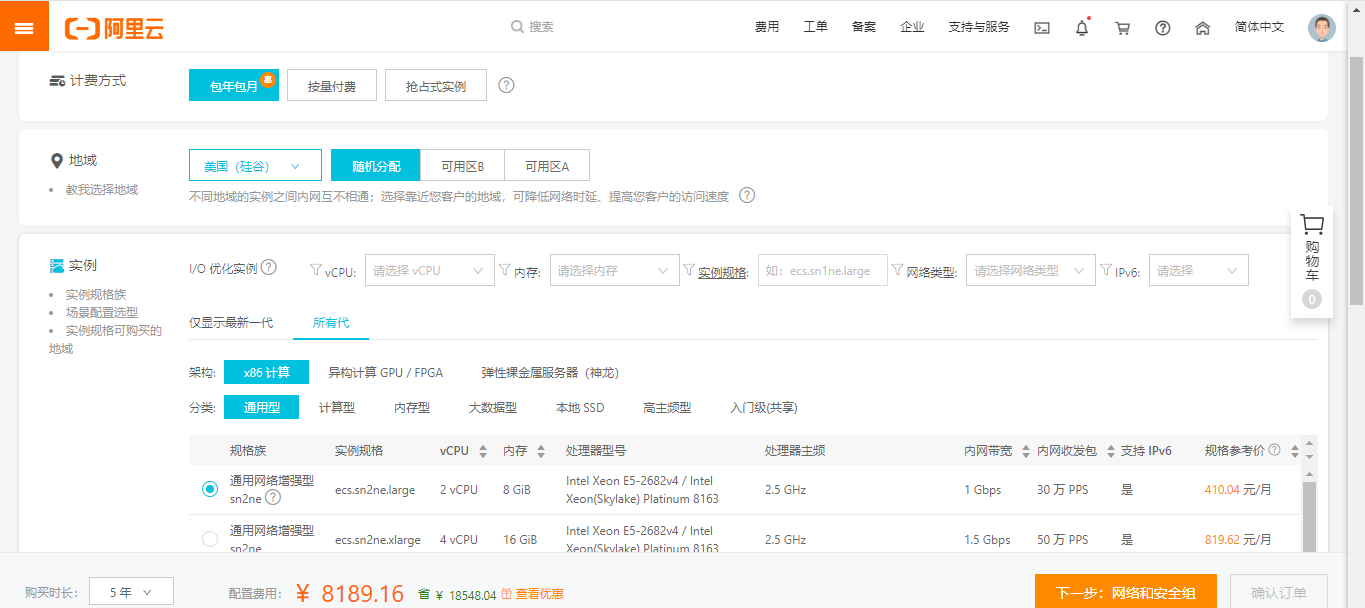Select 可用区B zone
Screen dimensions: 1365x608
pyautogui.click(x=462, y=165)
